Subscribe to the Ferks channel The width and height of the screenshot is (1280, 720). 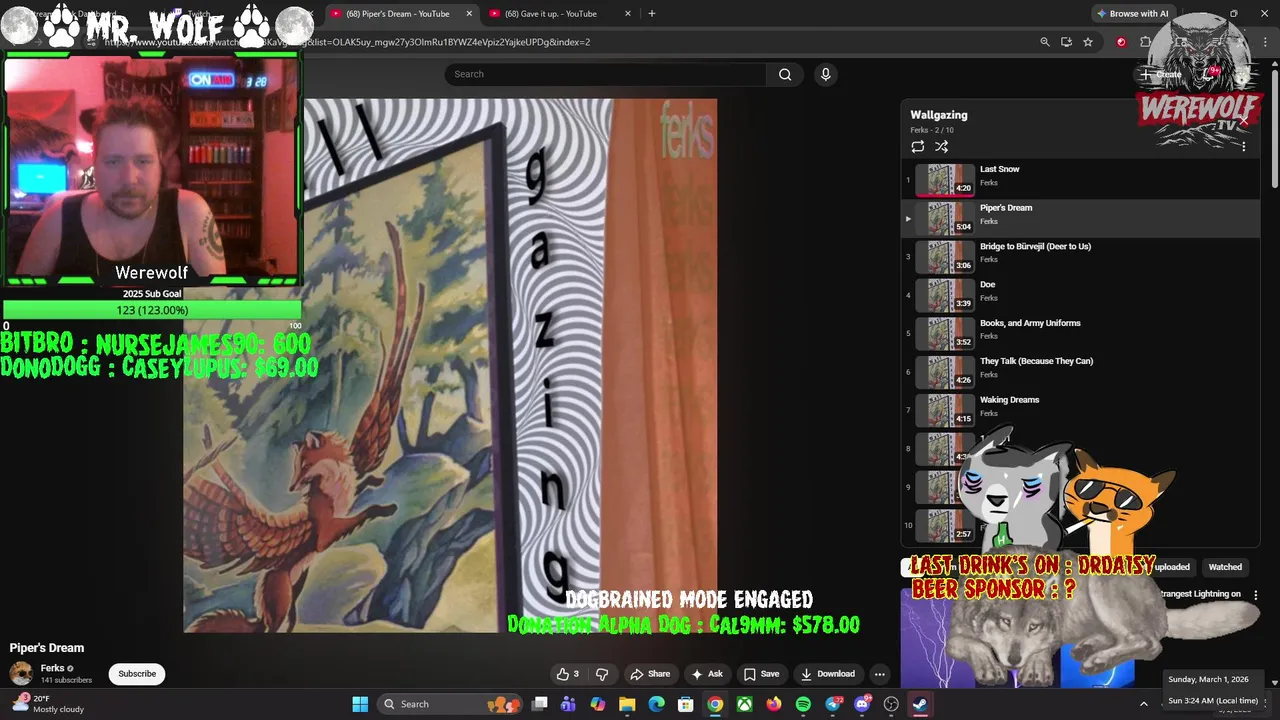(x=137, y=674)
